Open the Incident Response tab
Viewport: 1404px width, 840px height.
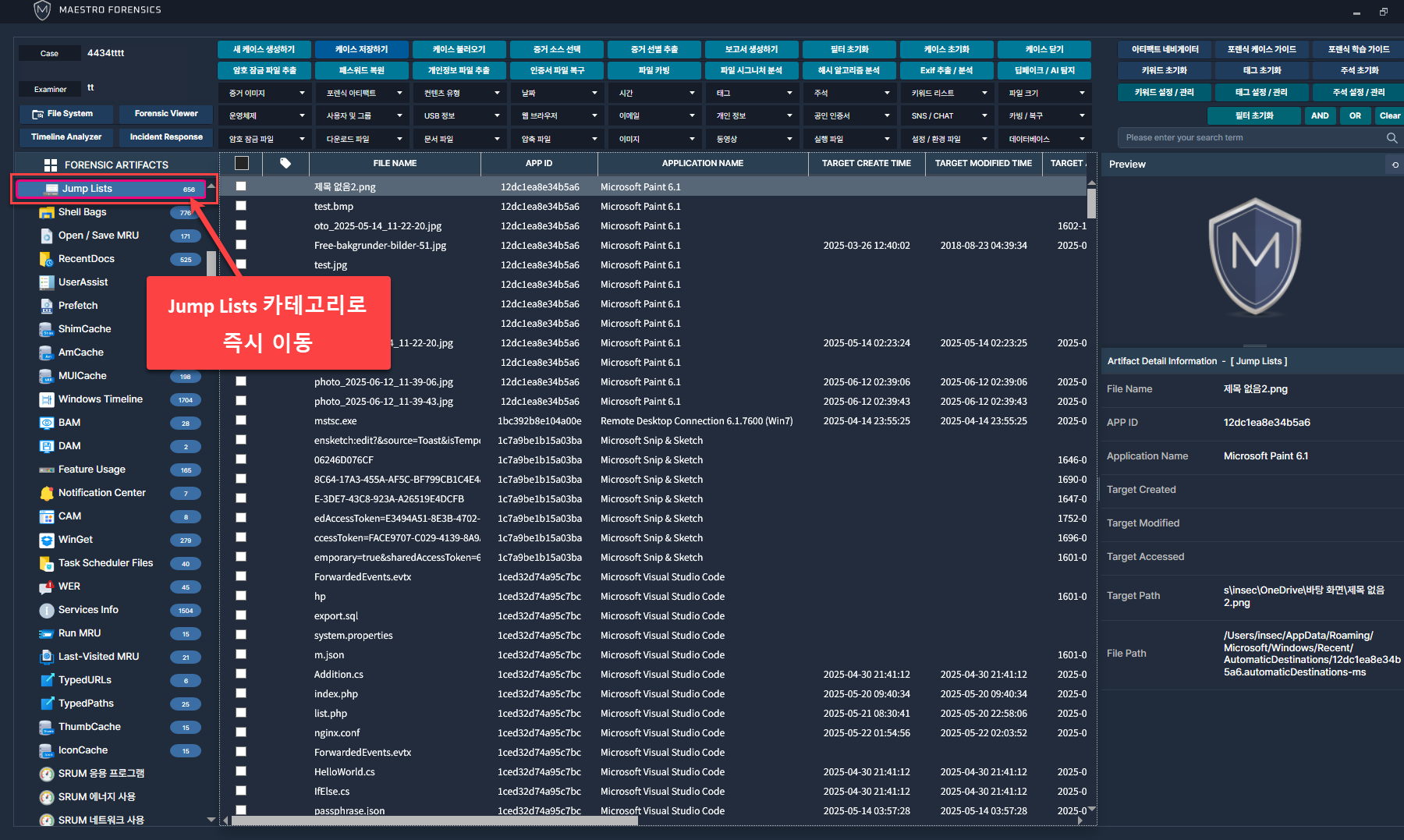click(x=166, y=137)
